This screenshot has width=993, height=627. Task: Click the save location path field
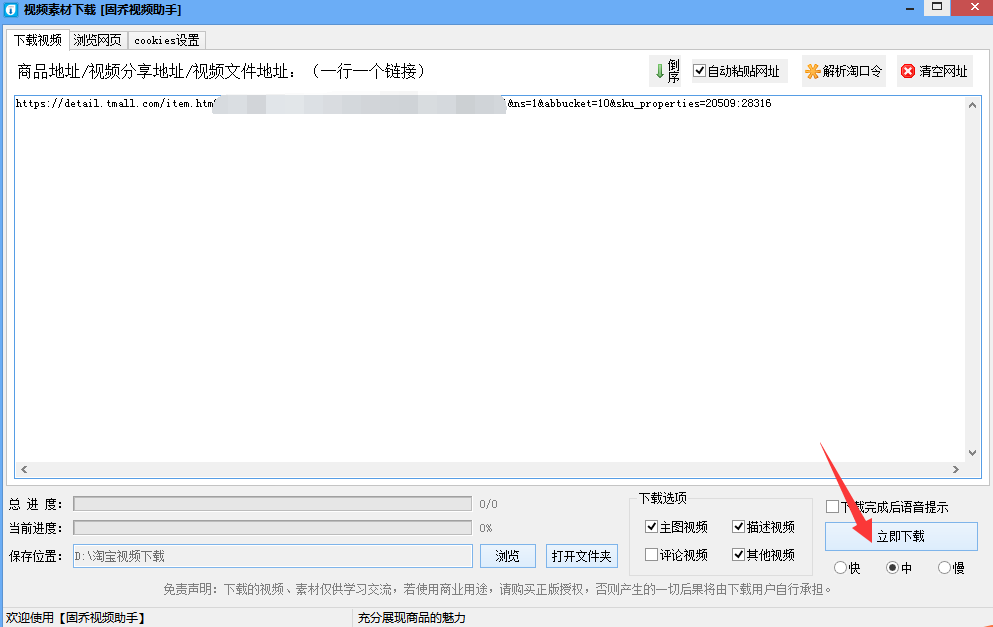[x=272, y=555]
